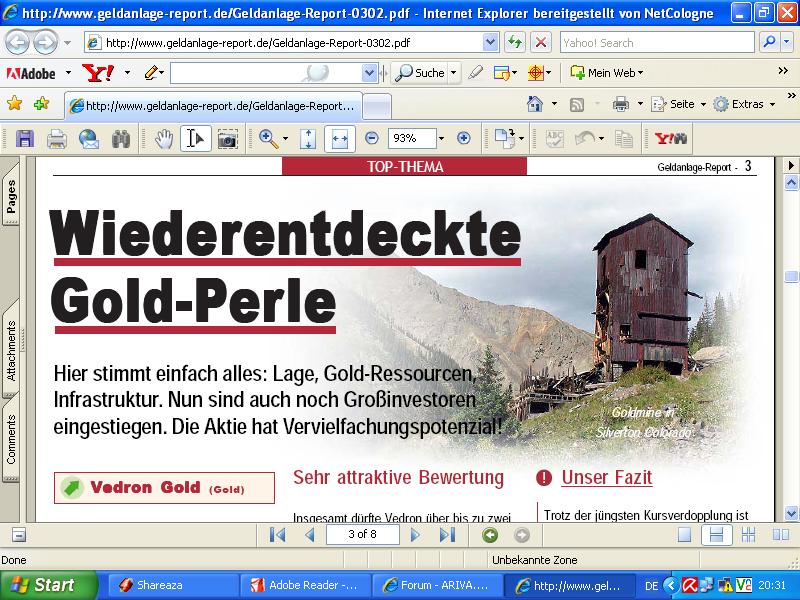Select the Zoom In magnifier tool
Viewport: 800px width, 600px height.
(x=268, y=138)
